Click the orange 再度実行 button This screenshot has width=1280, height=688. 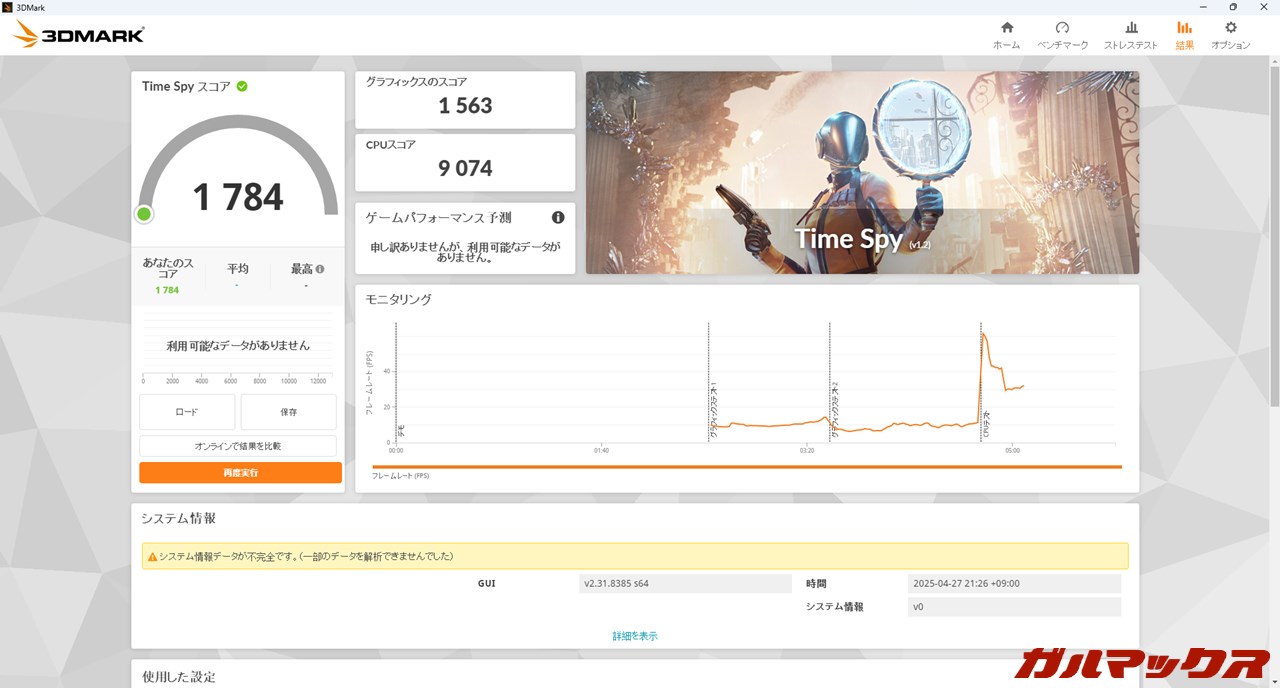[x=240, y=472]
